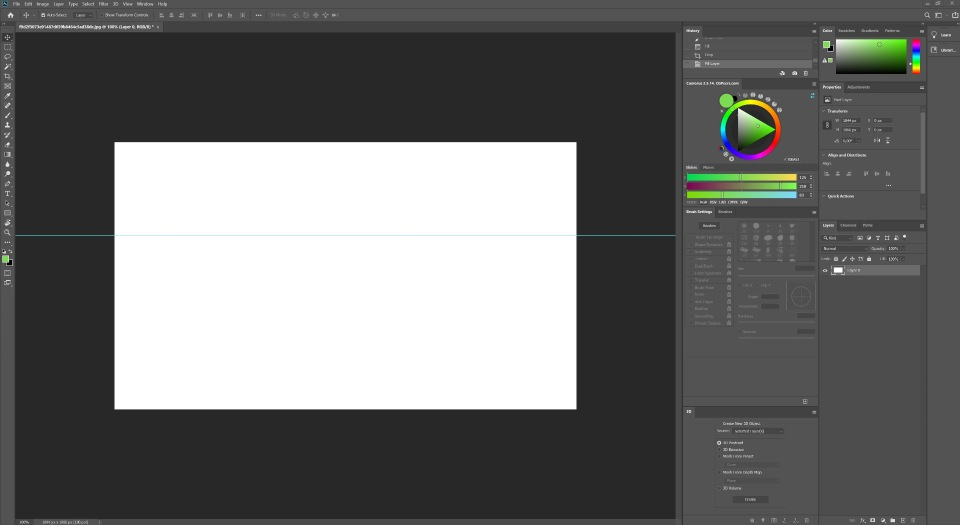
Task: Click the Create button in 3D panel
Action: pos(751,499)
